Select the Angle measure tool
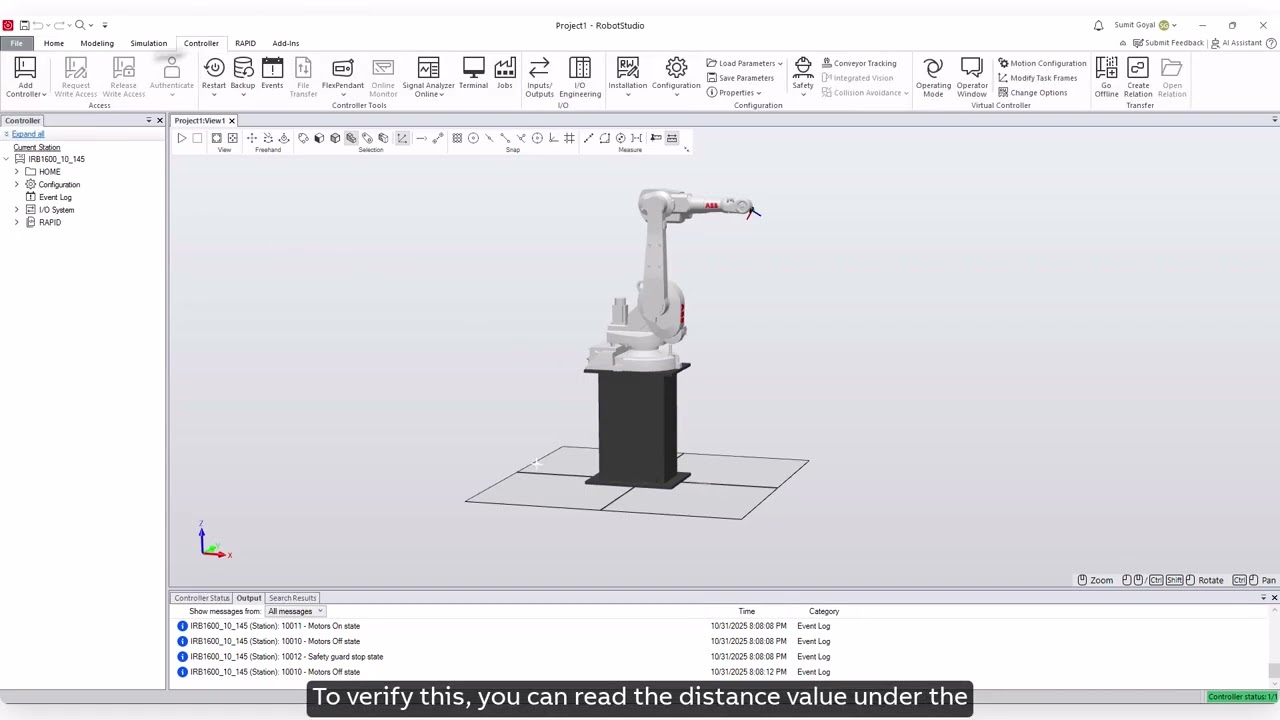Screen dimensions: 1280x720 point(604,138)
